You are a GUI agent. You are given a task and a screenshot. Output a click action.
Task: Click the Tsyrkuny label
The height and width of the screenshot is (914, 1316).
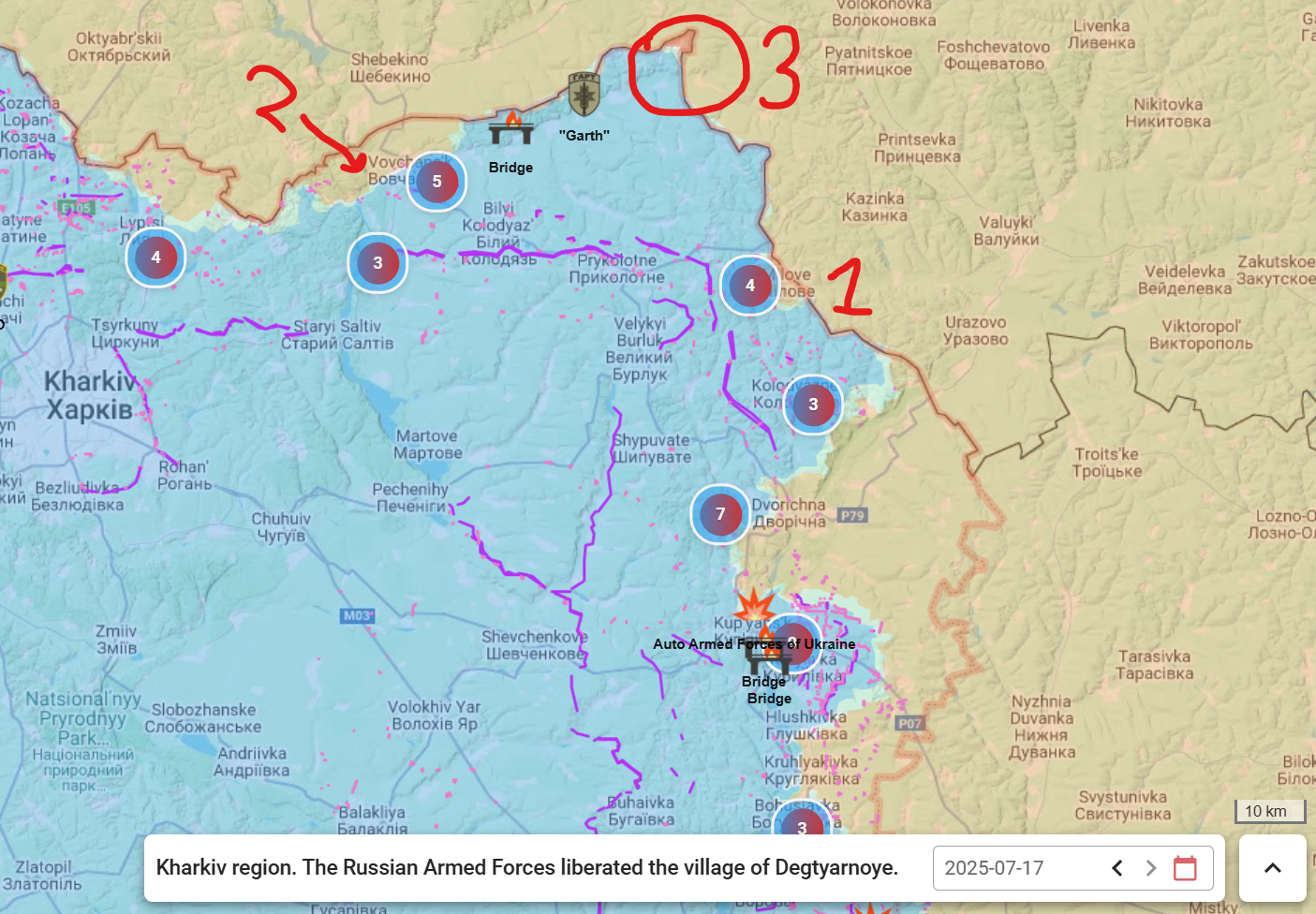(x=125, y=333)
